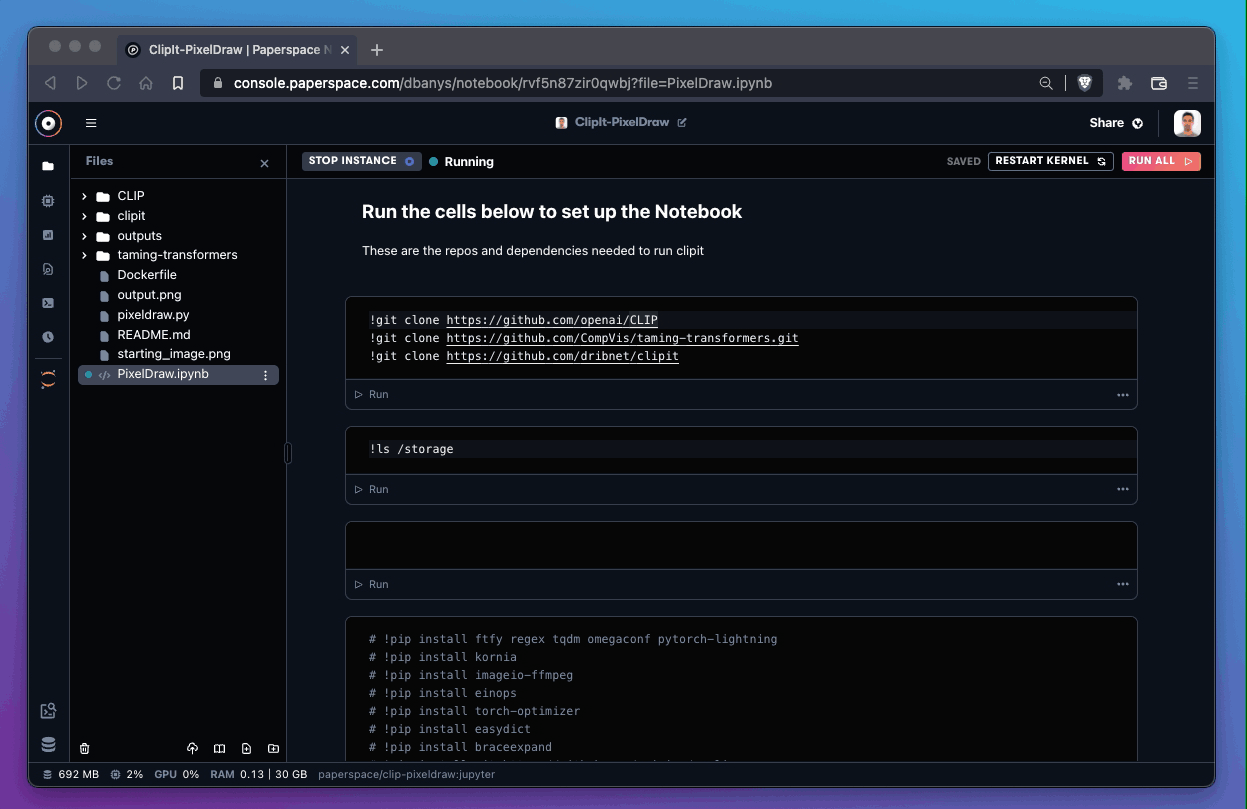Screen dimensions: 1247x809
Task: Open the dribnet/clipit GitHub link
Action: (x=562, y=356)
